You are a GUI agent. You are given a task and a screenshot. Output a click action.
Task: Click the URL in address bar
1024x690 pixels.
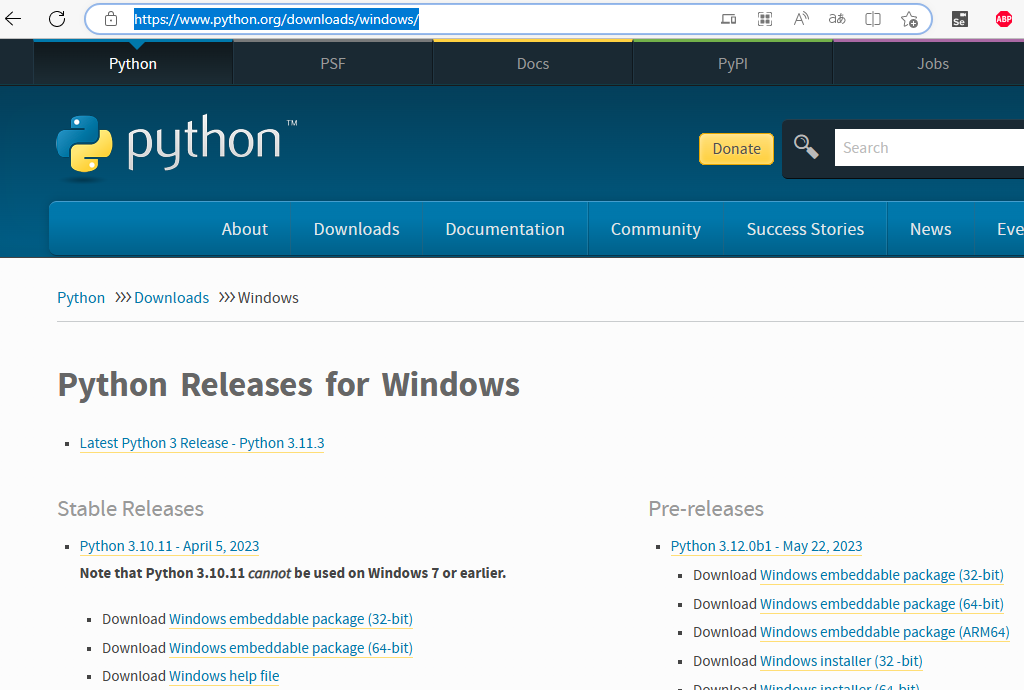click(276, 19)
